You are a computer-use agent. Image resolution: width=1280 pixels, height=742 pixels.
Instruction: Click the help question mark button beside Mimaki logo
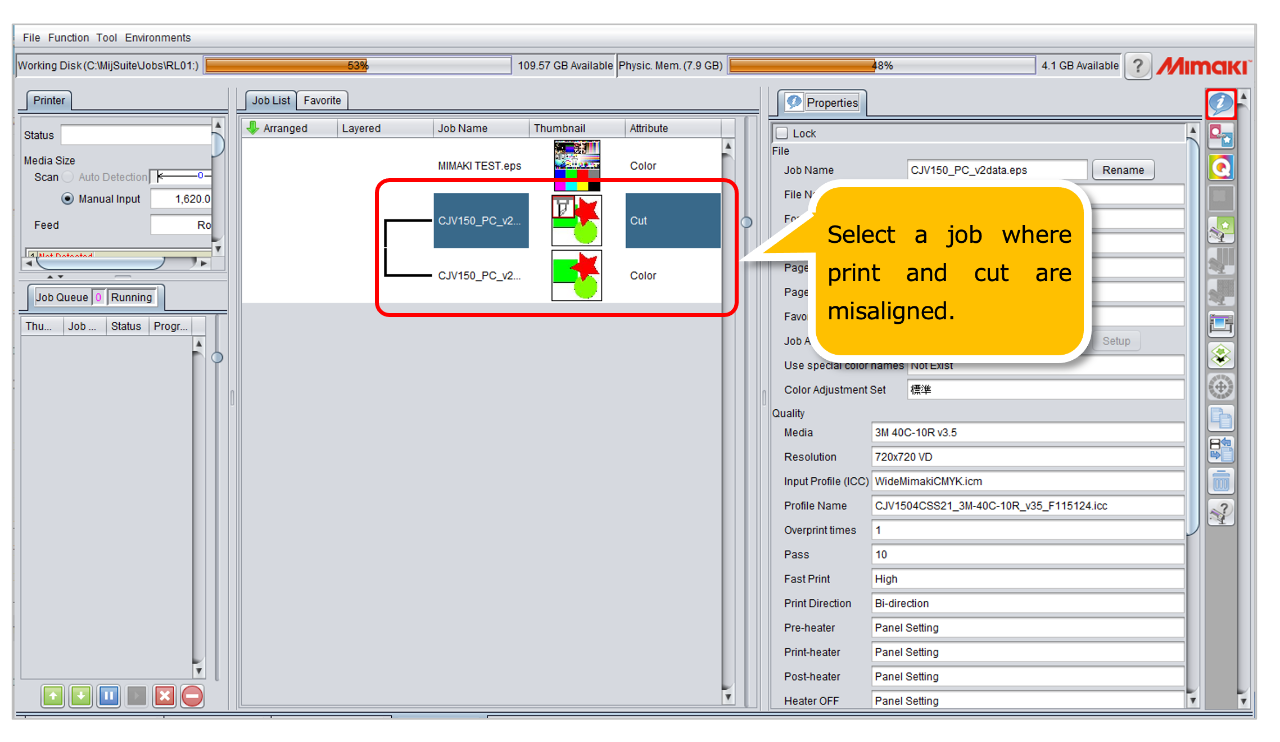pos(1137,66)
